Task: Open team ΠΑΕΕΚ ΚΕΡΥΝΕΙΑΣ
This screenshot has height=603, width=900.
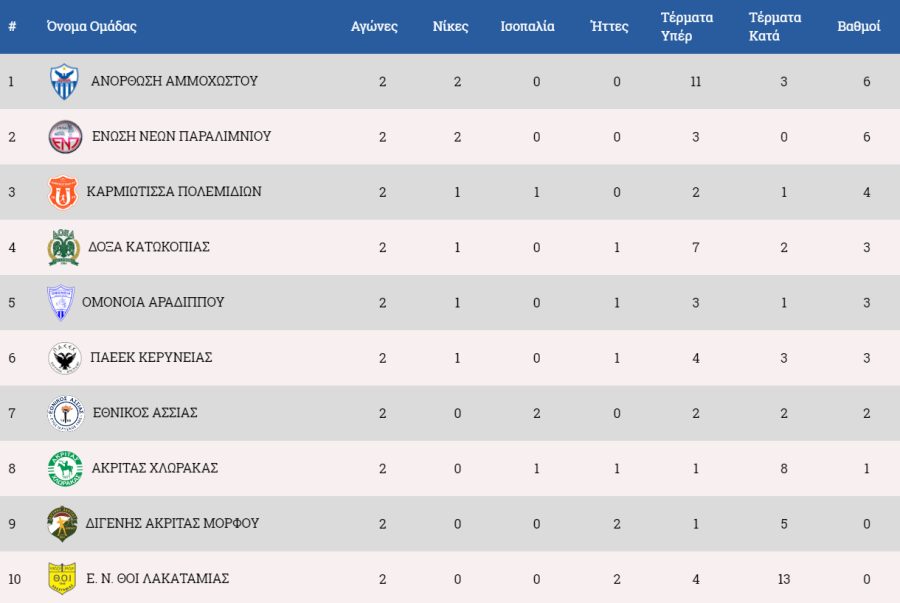Action: tap(151, 357)
